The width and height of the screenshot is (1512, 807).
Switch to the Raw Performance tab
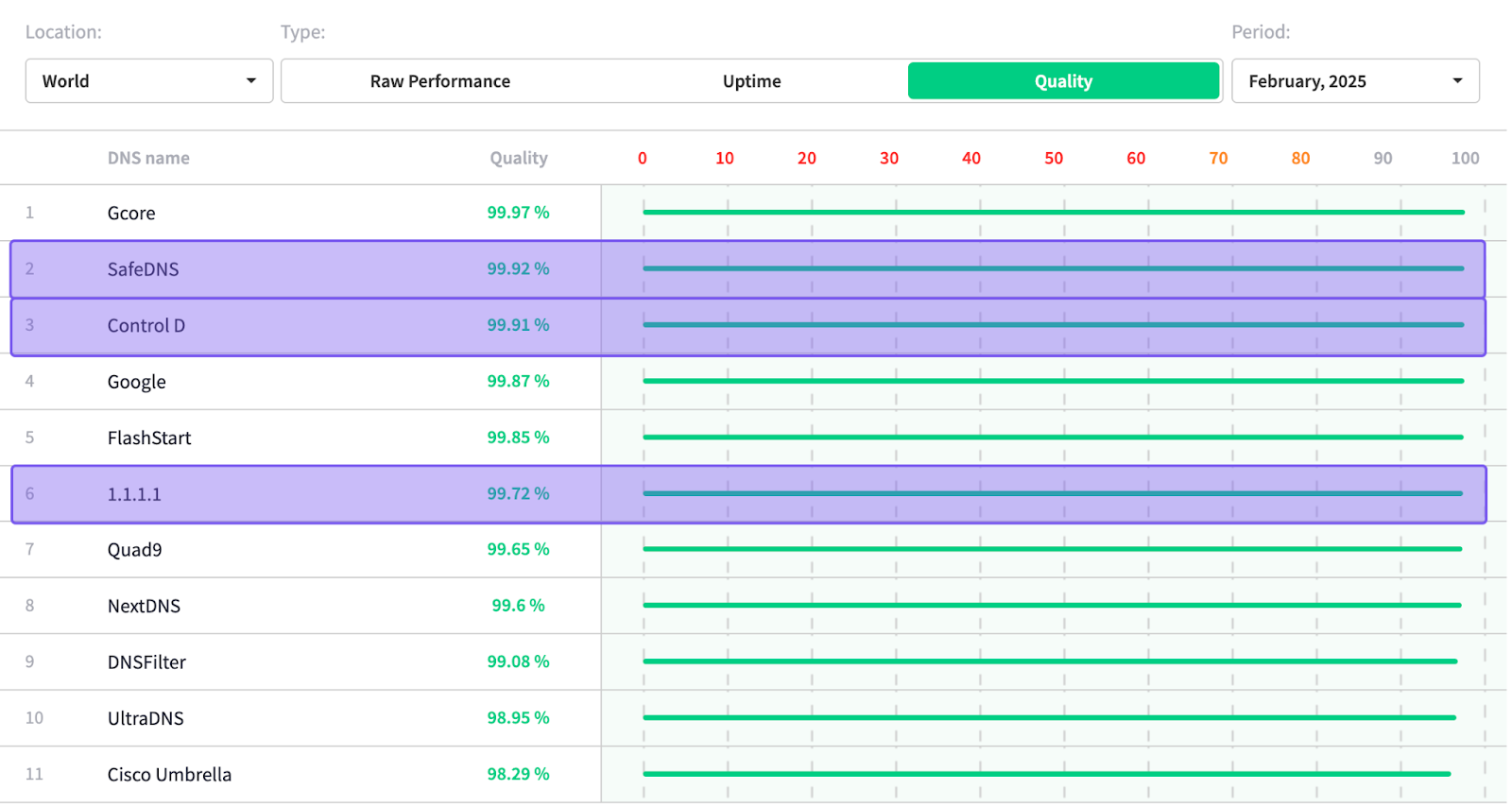click(x=440, y=81)
